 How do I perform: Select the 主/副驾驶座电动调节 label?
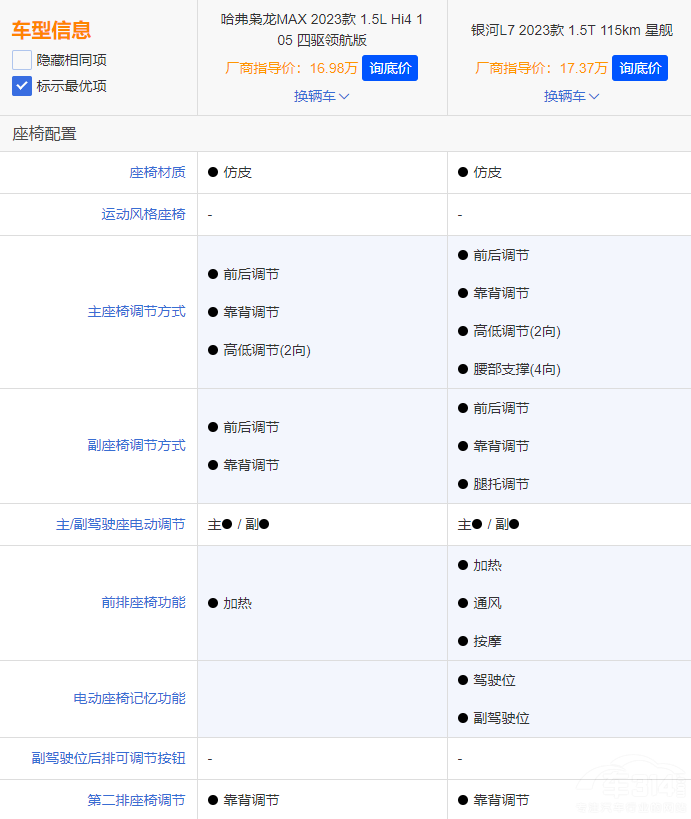pyautogui.click(x=120, y=524)
